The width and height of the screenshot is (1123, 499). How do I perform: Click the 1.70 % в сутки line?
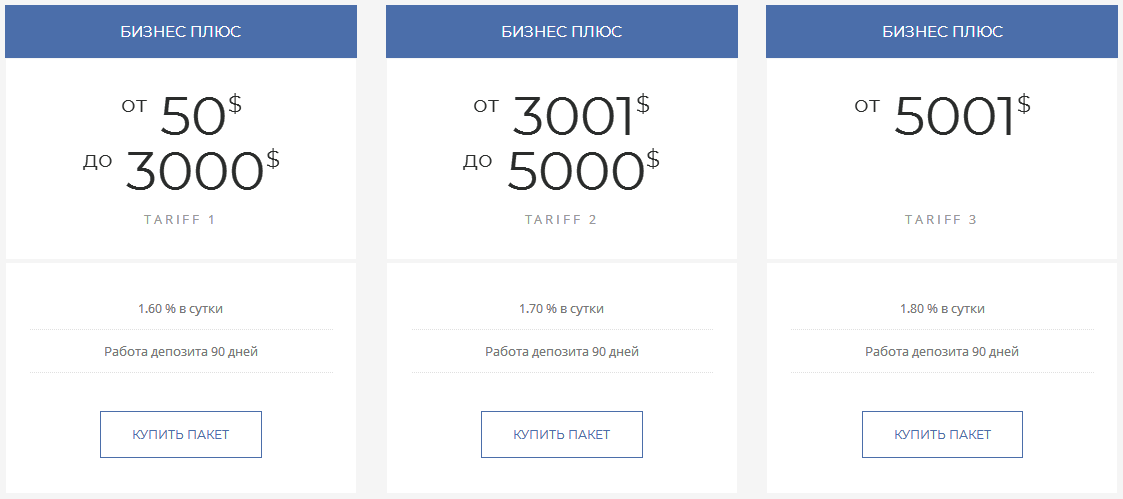pos(562,309)
